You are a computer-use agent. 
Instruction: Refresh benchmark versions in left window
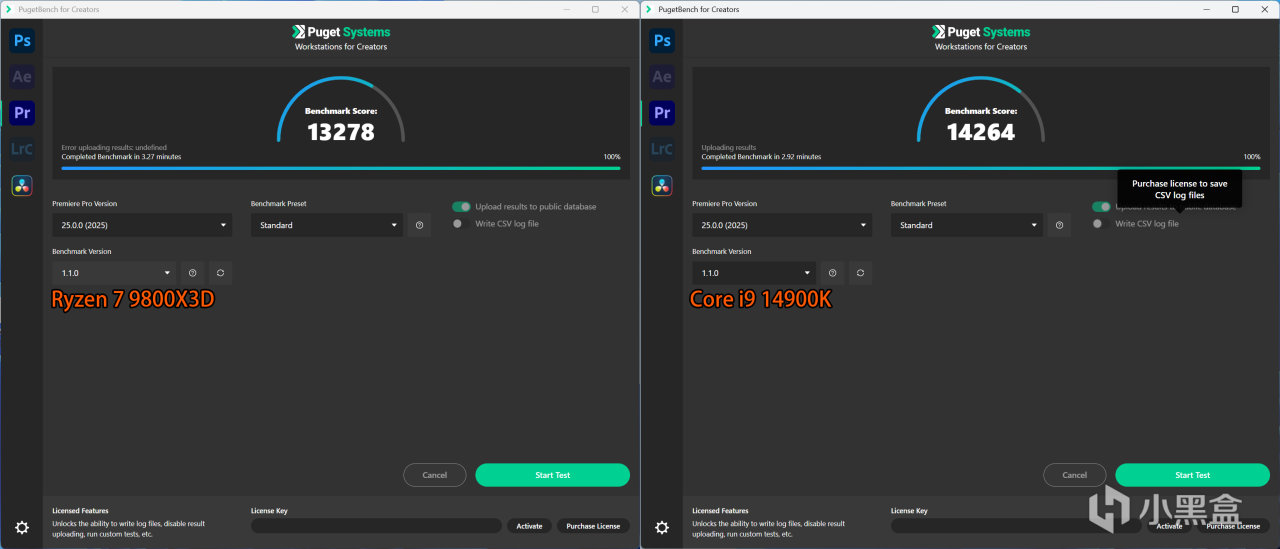(220, 273)
